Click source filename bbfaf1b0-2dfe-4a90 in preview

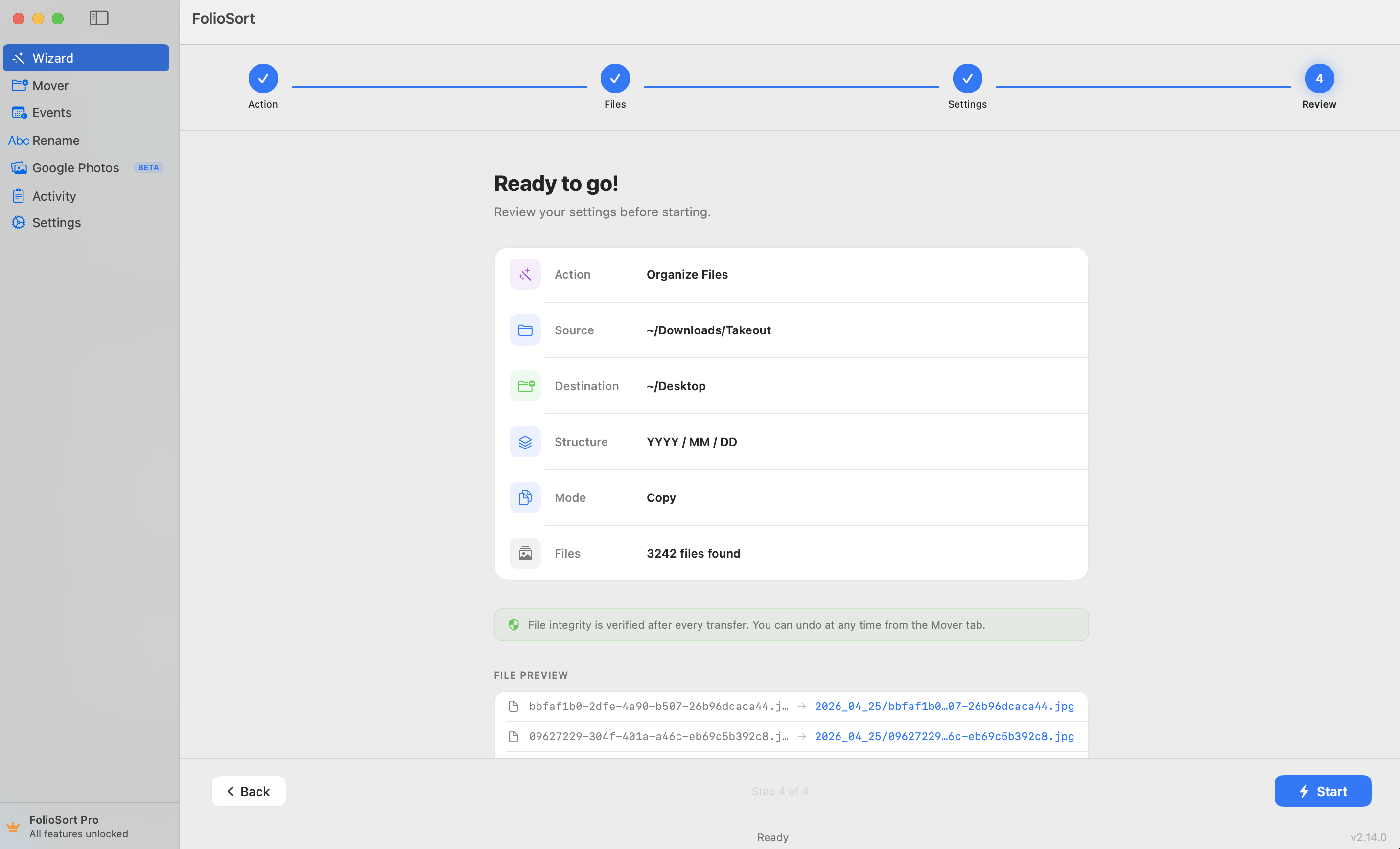pos(658,707)
